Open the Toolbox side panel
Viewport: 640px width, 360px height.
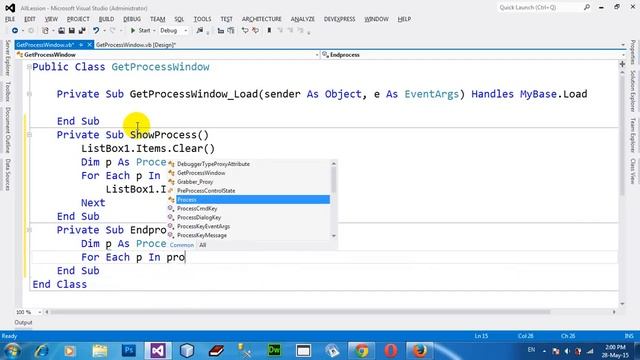[7, 91]
